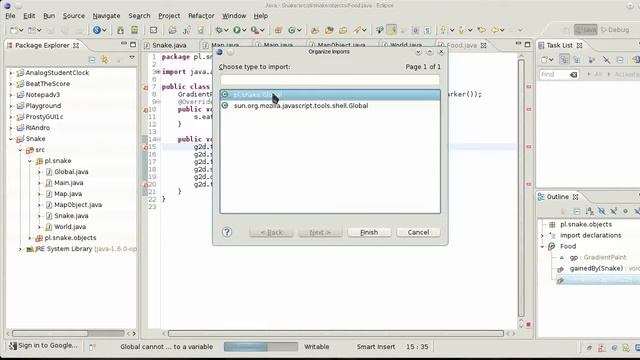This screenshot has height=360, width=640.
Task: Collapse the Snake project
Action: pyautogui.click(x=11, y=139)
